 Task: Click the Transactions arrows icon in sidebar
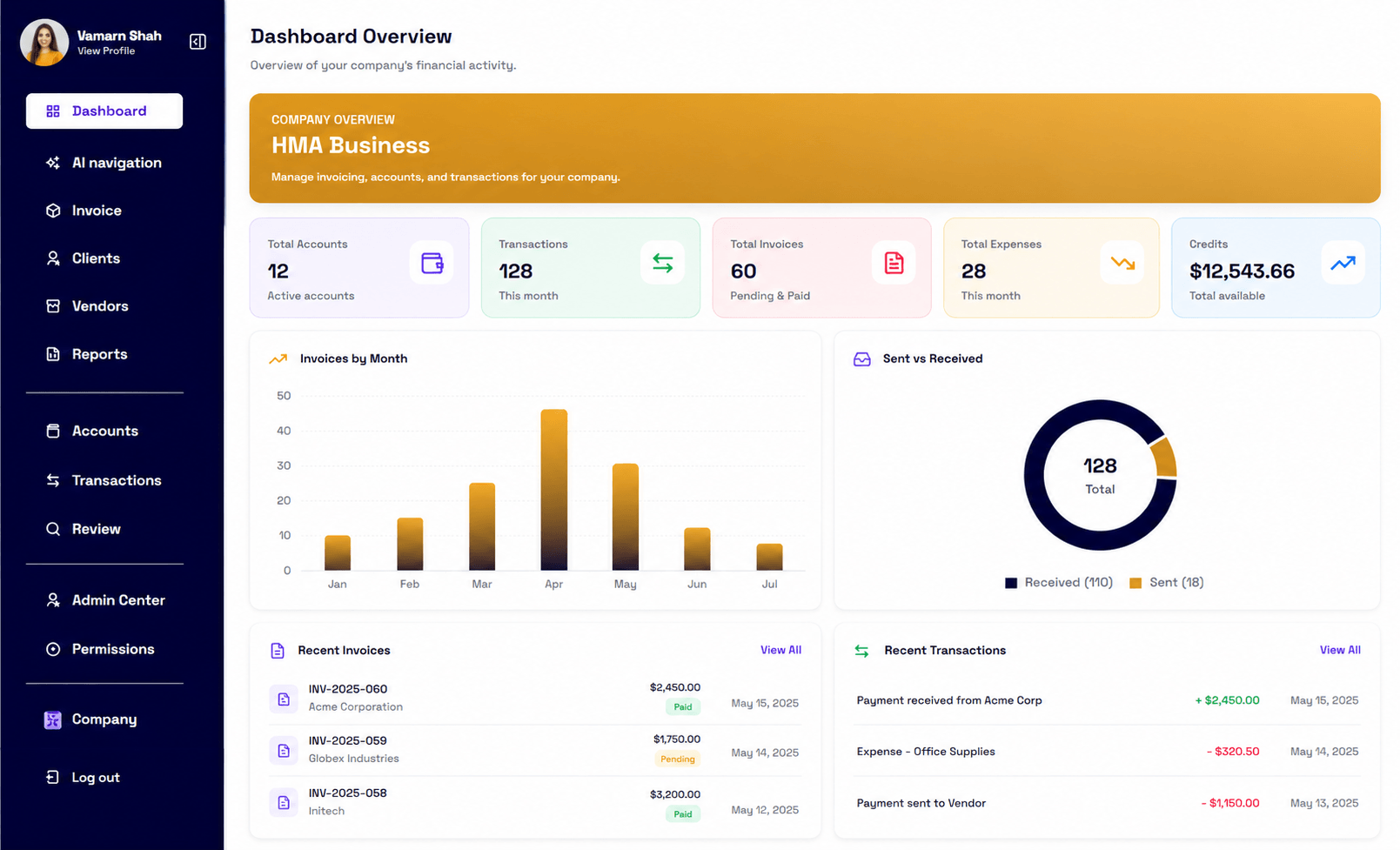[x=53, y=480]
